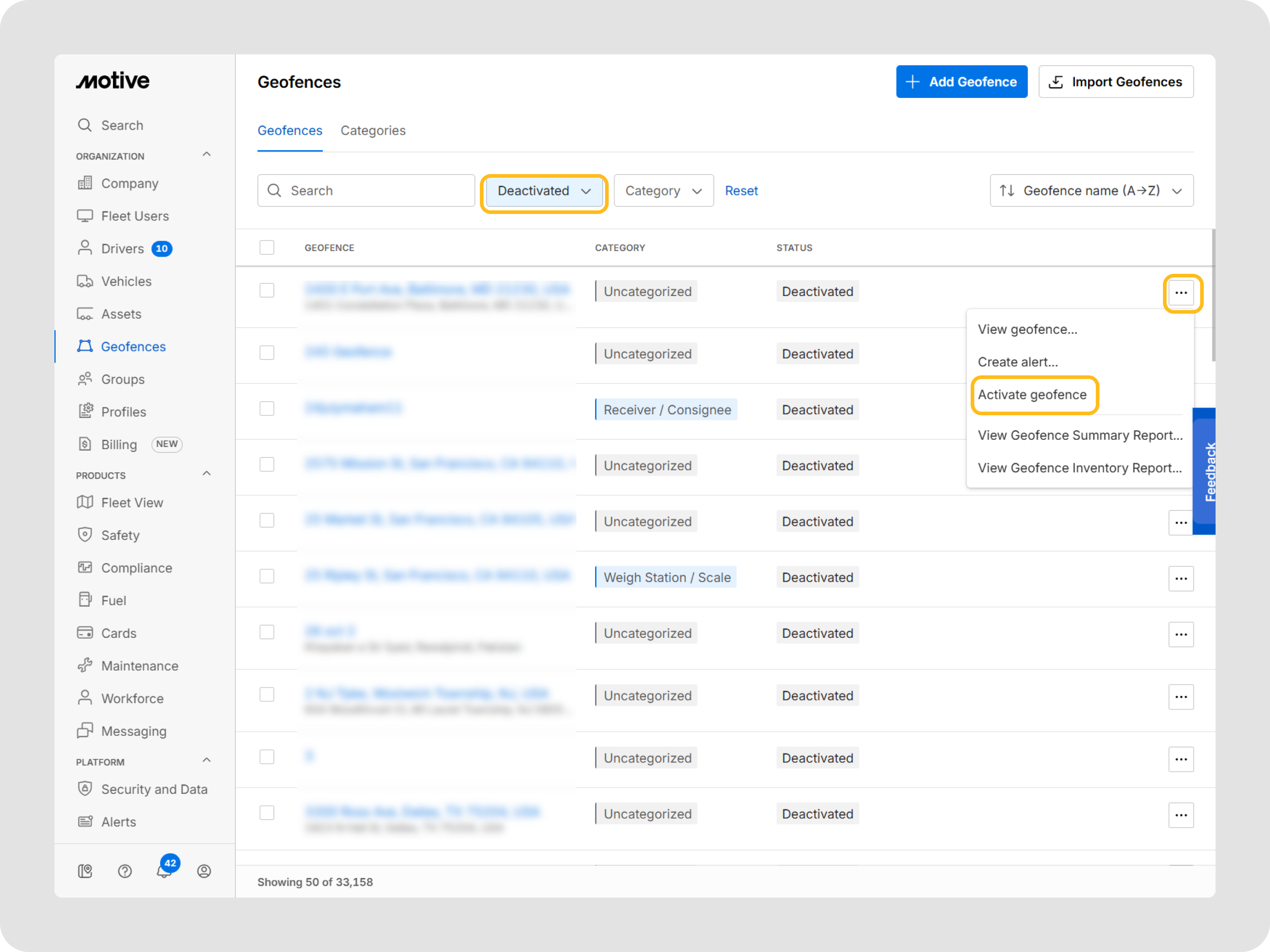This screenshot has width=1270, height=952.
Task: Open the Deactivated status filter dropdown
Action: coord(543,191)
